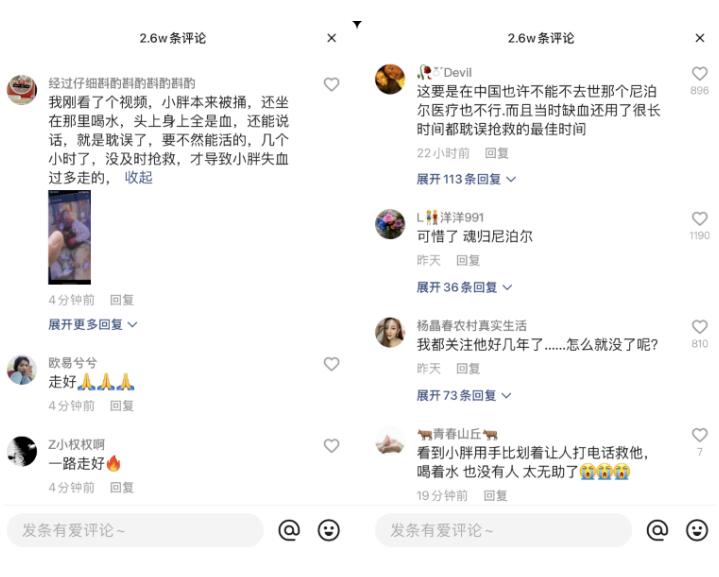Like the 可惜了 魂归尼泊尔 comment
The image size is (719, 577).
pyautogui.click(x=699, y=218)
